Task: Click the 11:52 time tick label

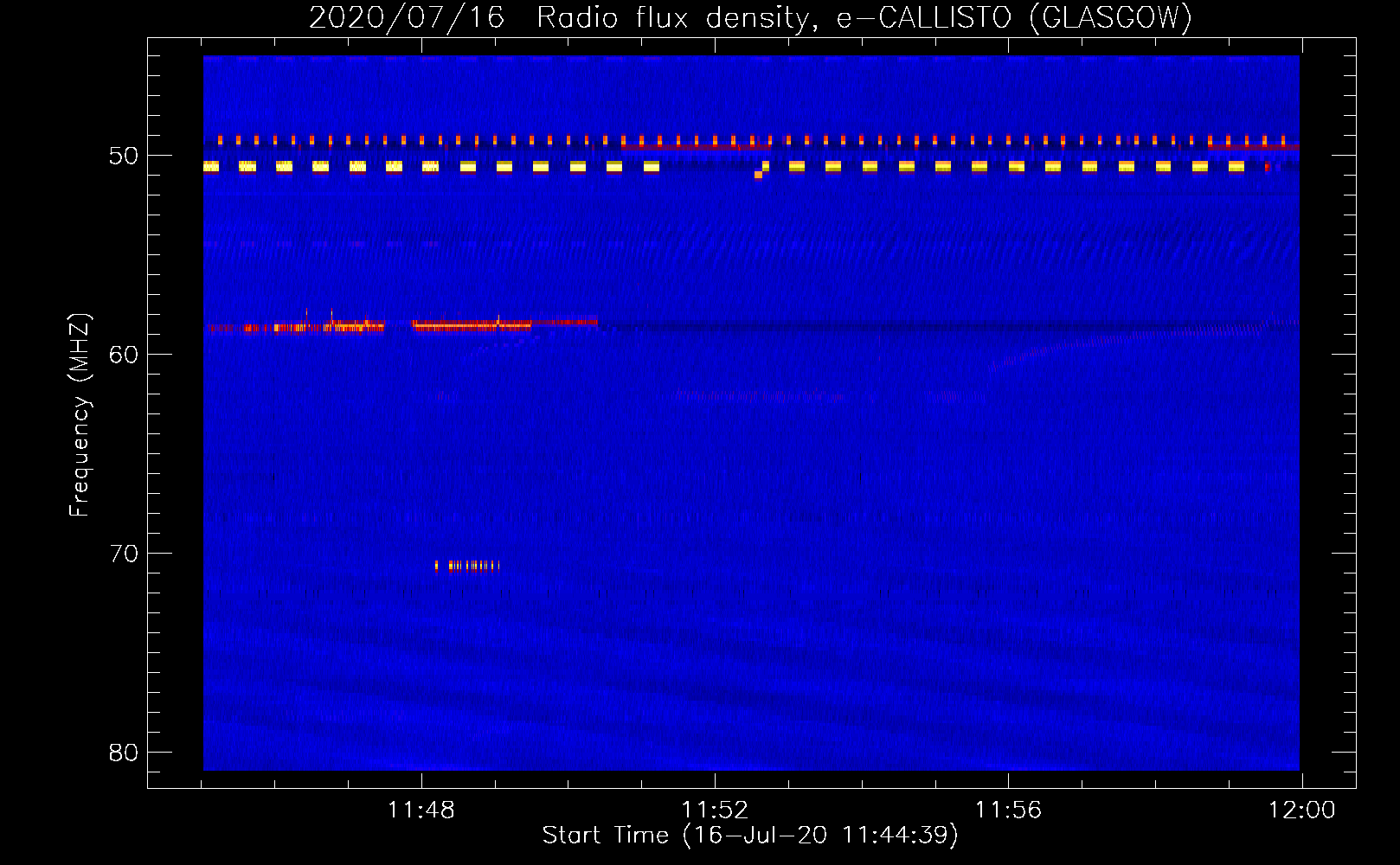Action: pyautogui.click(x=714, y=811)
